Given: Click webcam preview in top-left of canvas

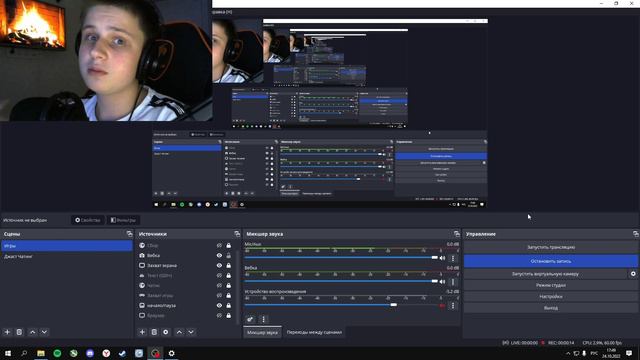Looking at the screenshot, I should pos(106,60).
